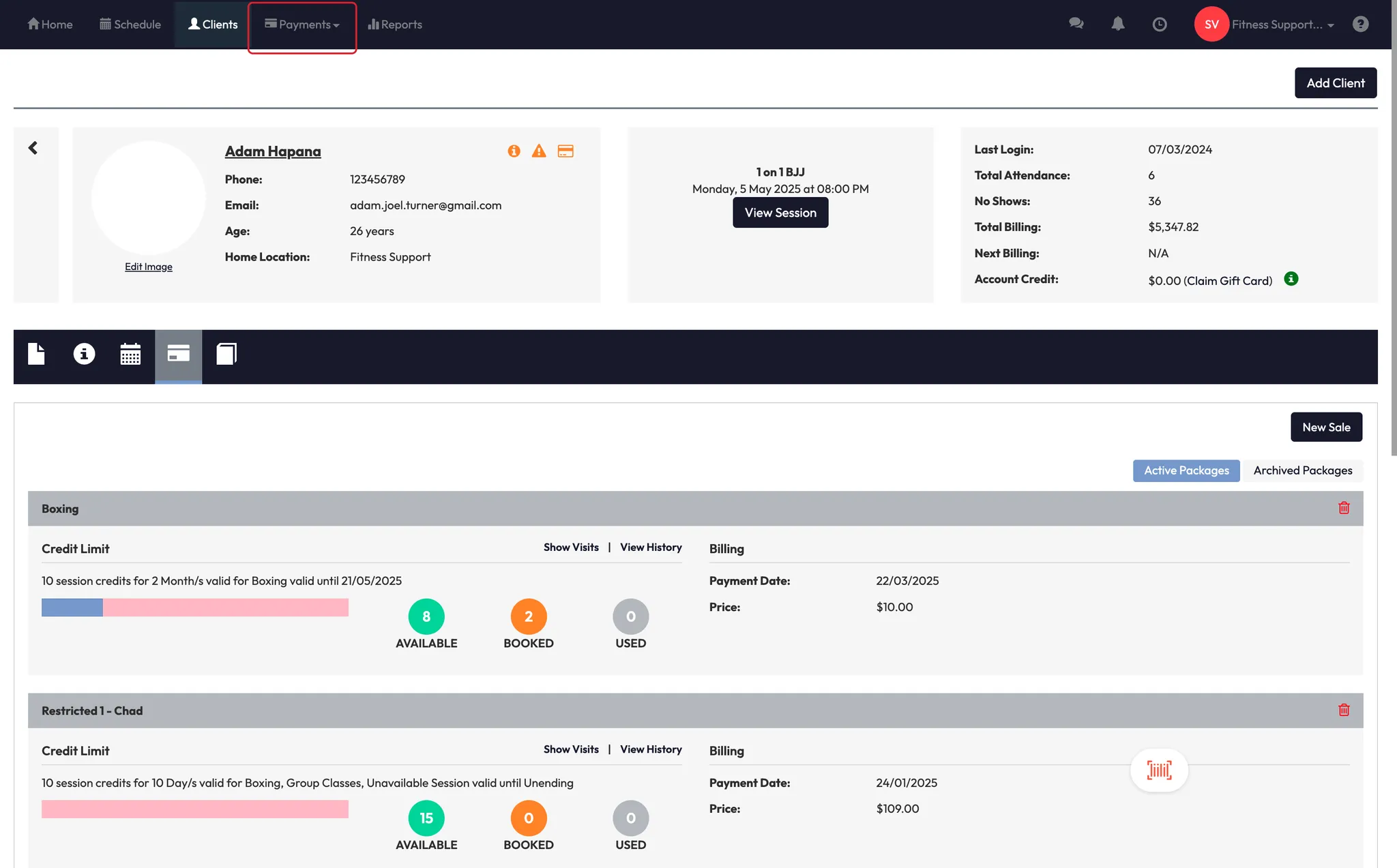
Task: Open the Fitness Support account dropdown
Action: point(1282,25)
